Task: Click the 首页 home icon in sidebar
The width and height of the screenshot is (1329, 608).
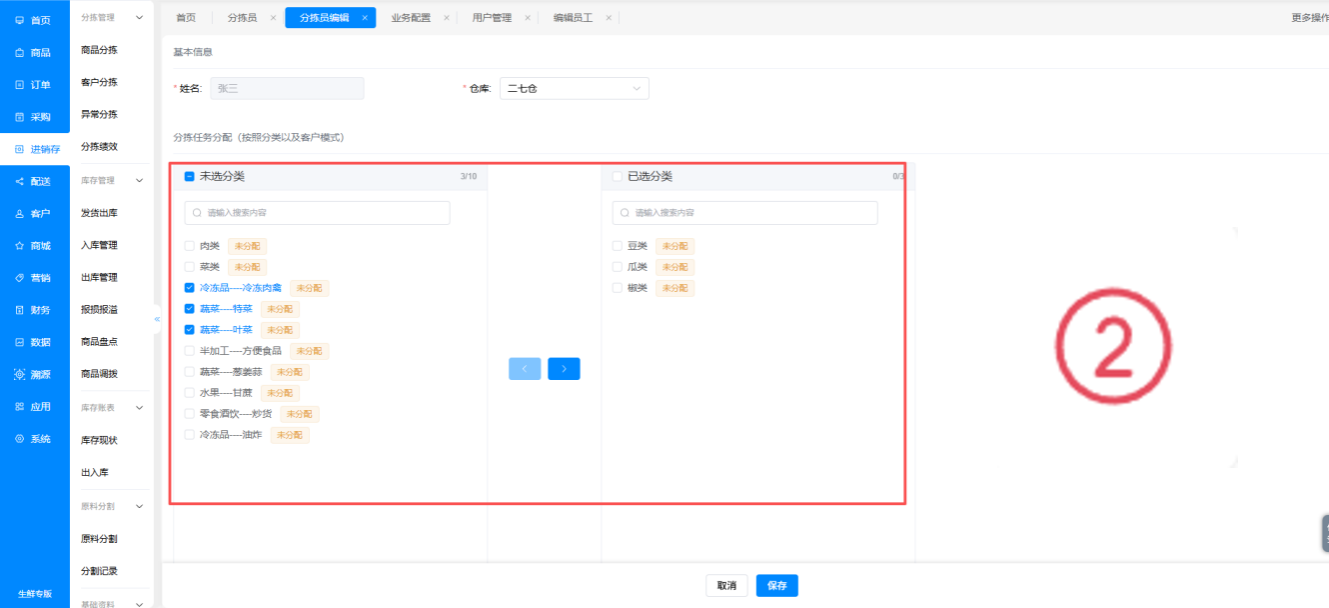Action: pos(20,20)
